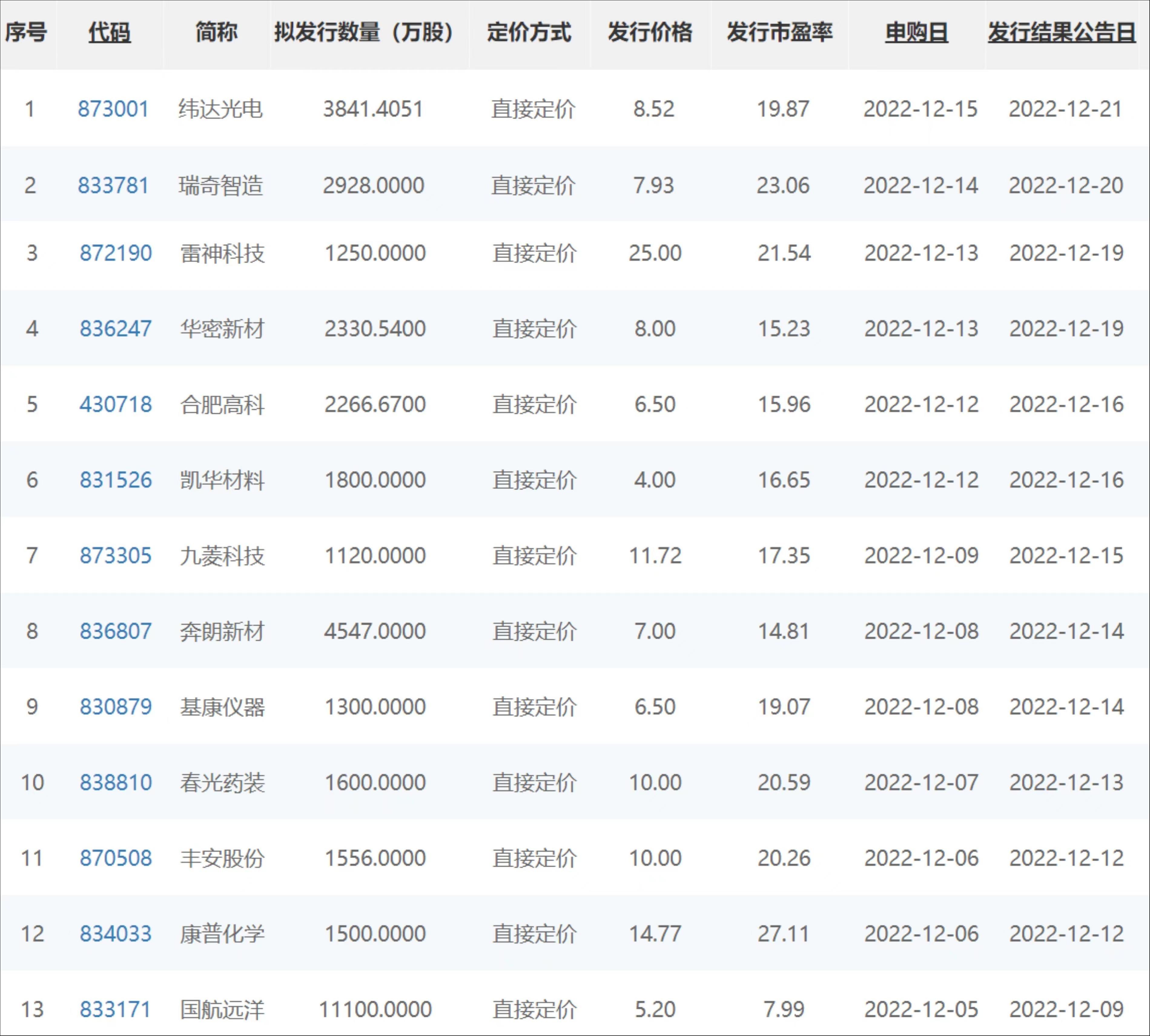Open stock code 873305 link
1150x1036 pixels.
tap(115, 556)
